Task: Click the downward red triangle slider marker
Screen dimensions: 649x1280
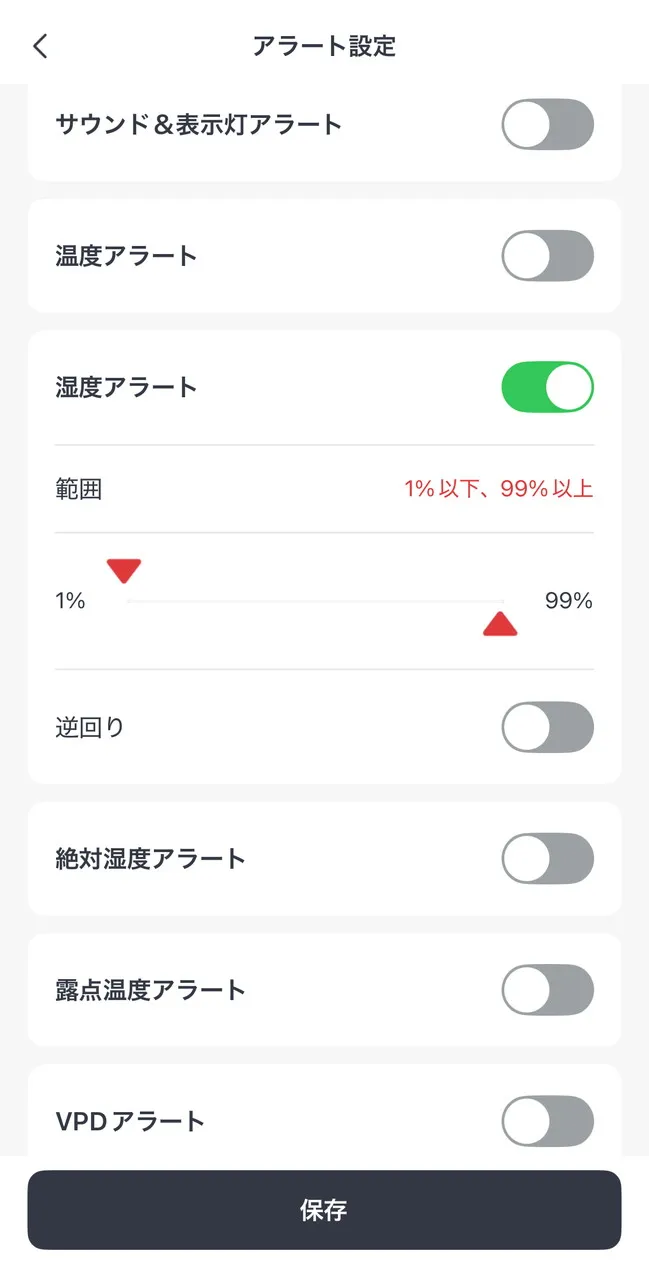Action: point(124,571)
